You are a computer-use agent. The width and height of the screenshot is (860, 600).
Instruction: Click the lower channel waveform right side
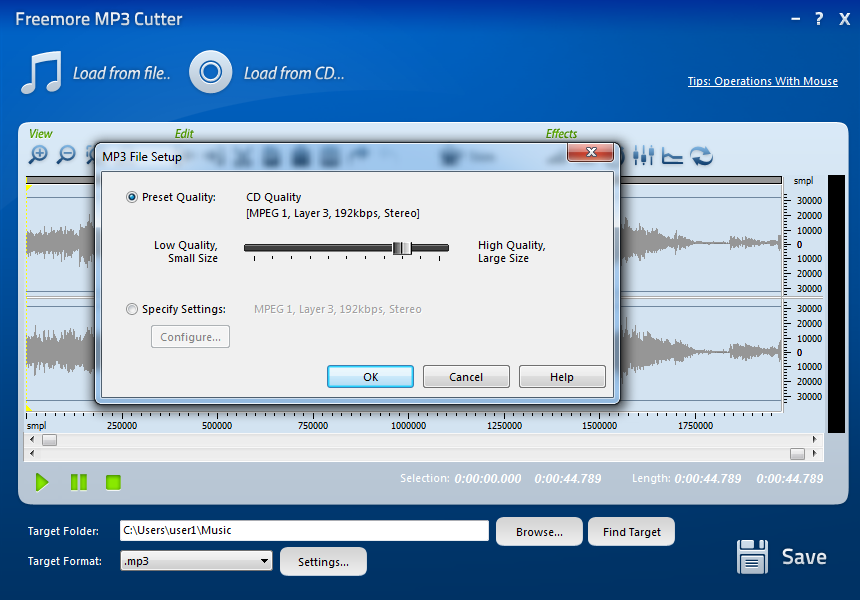click(701, 350)
